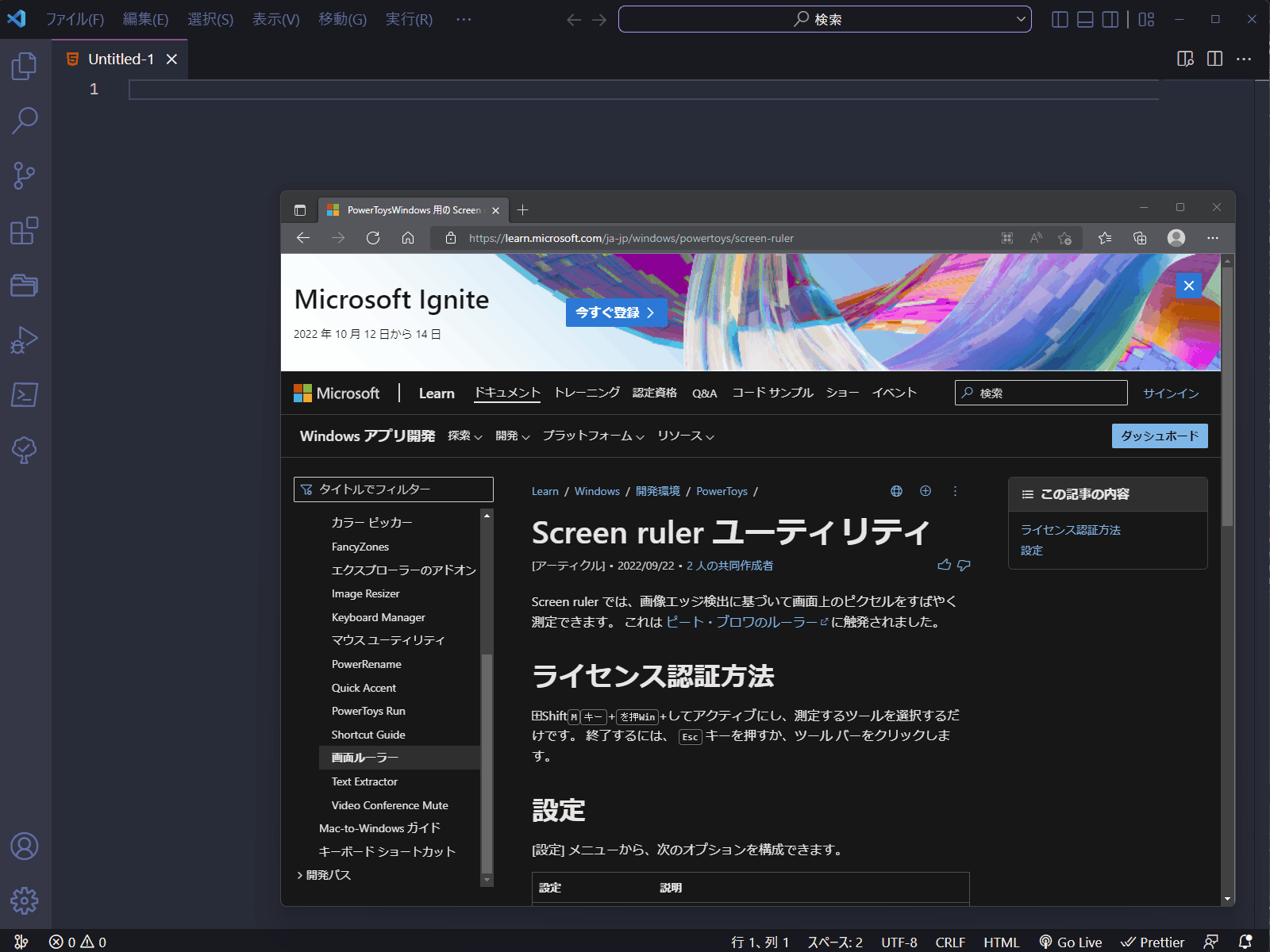Viewport: 1270px width, 952px height.
Task: Toggle the secondary side bar layout button
Action: [1110, 19]
